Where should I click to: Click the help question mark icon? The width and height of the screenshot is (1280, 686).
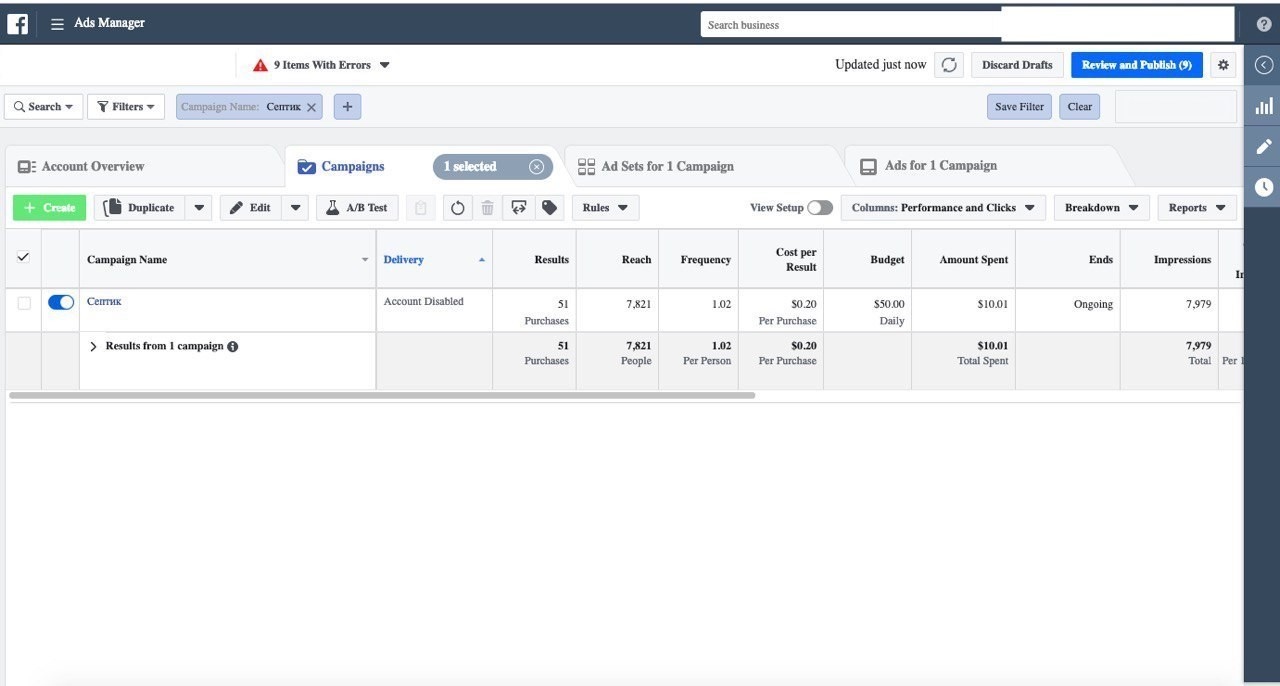(x=1264, y=24)
